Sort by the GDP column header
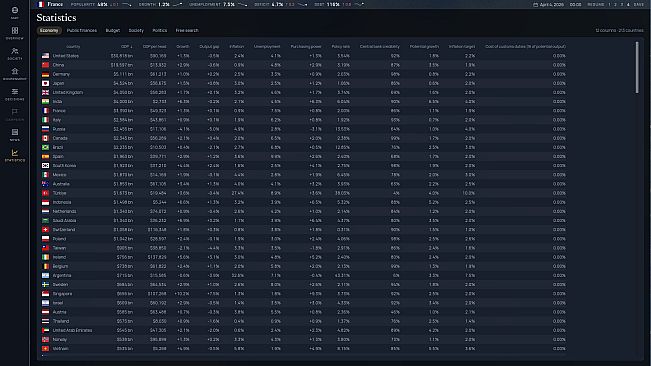 click(x=127, y=46)
